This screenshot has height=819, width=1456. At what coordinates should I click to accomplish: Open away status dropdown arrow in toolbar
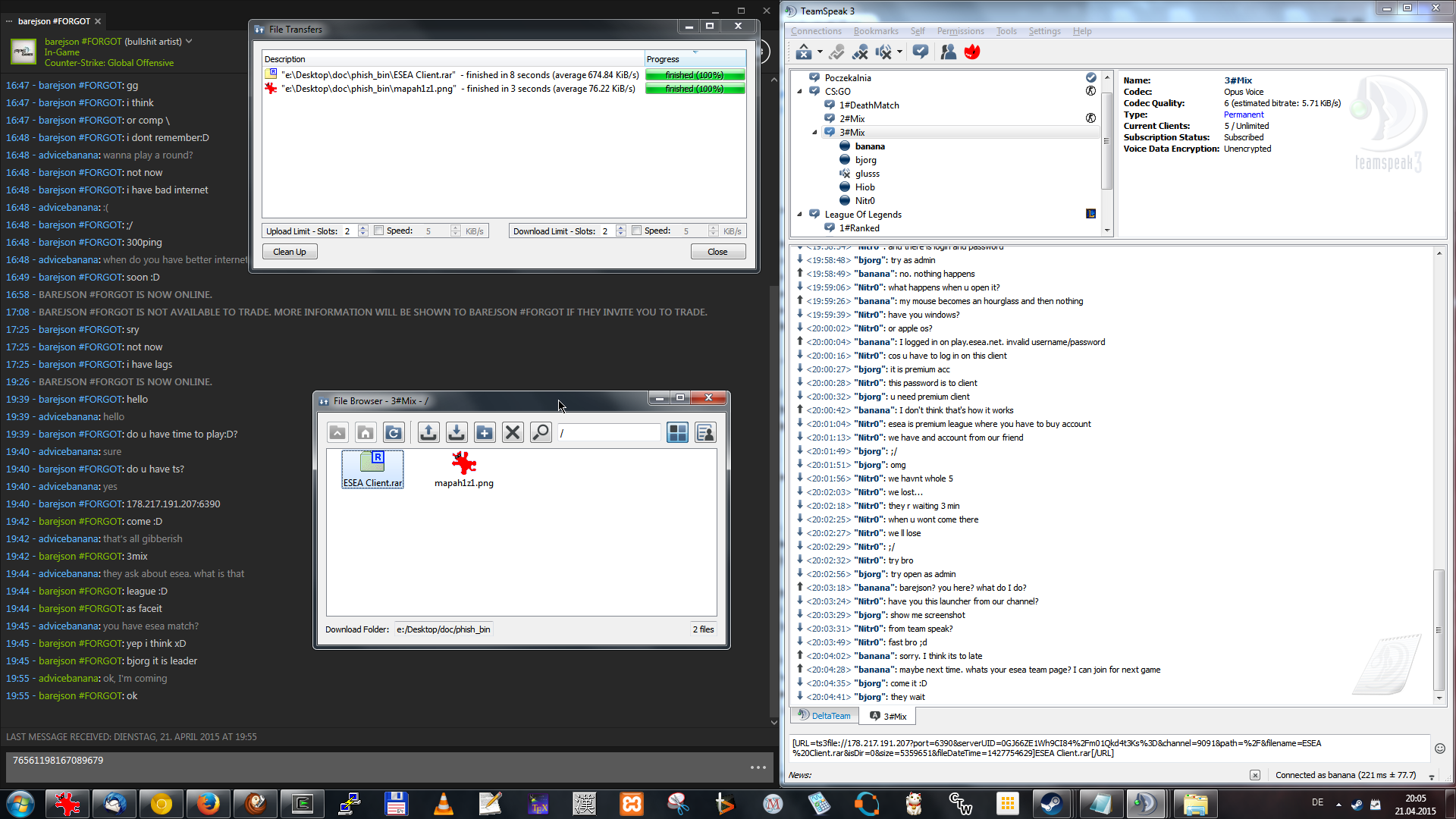coord(820,52)
